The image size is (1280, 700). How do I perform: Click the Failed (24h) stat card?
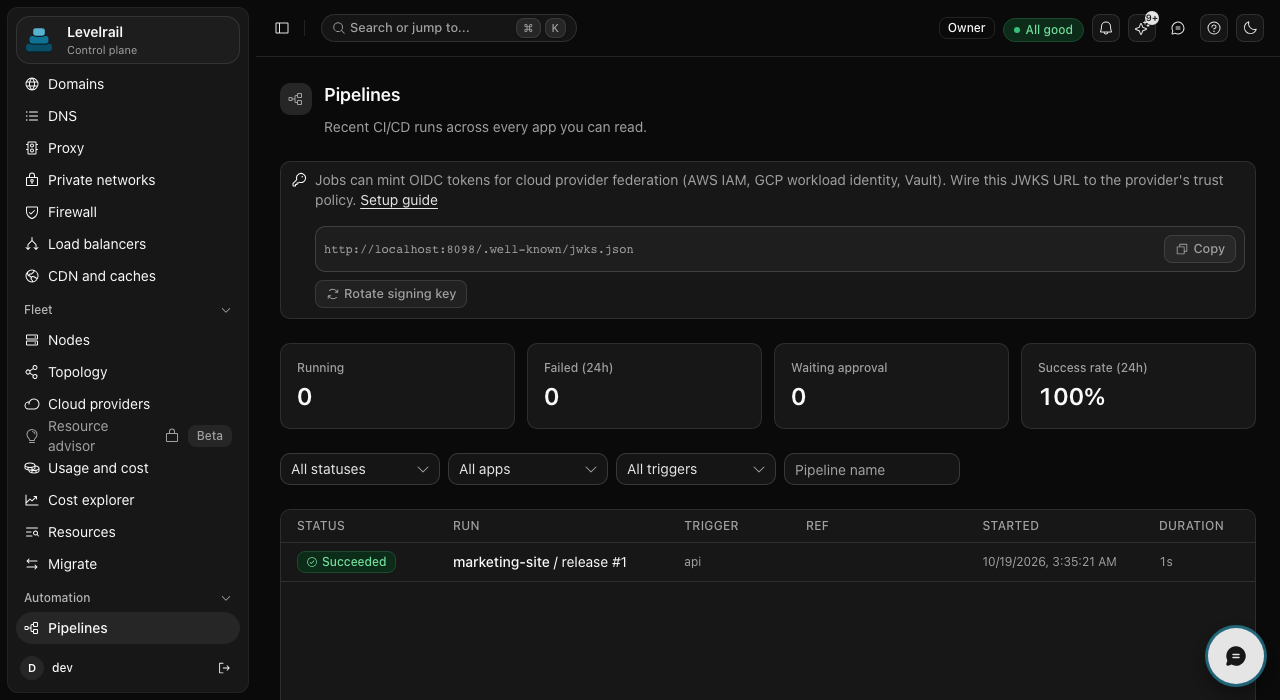[x=644, y=386]
